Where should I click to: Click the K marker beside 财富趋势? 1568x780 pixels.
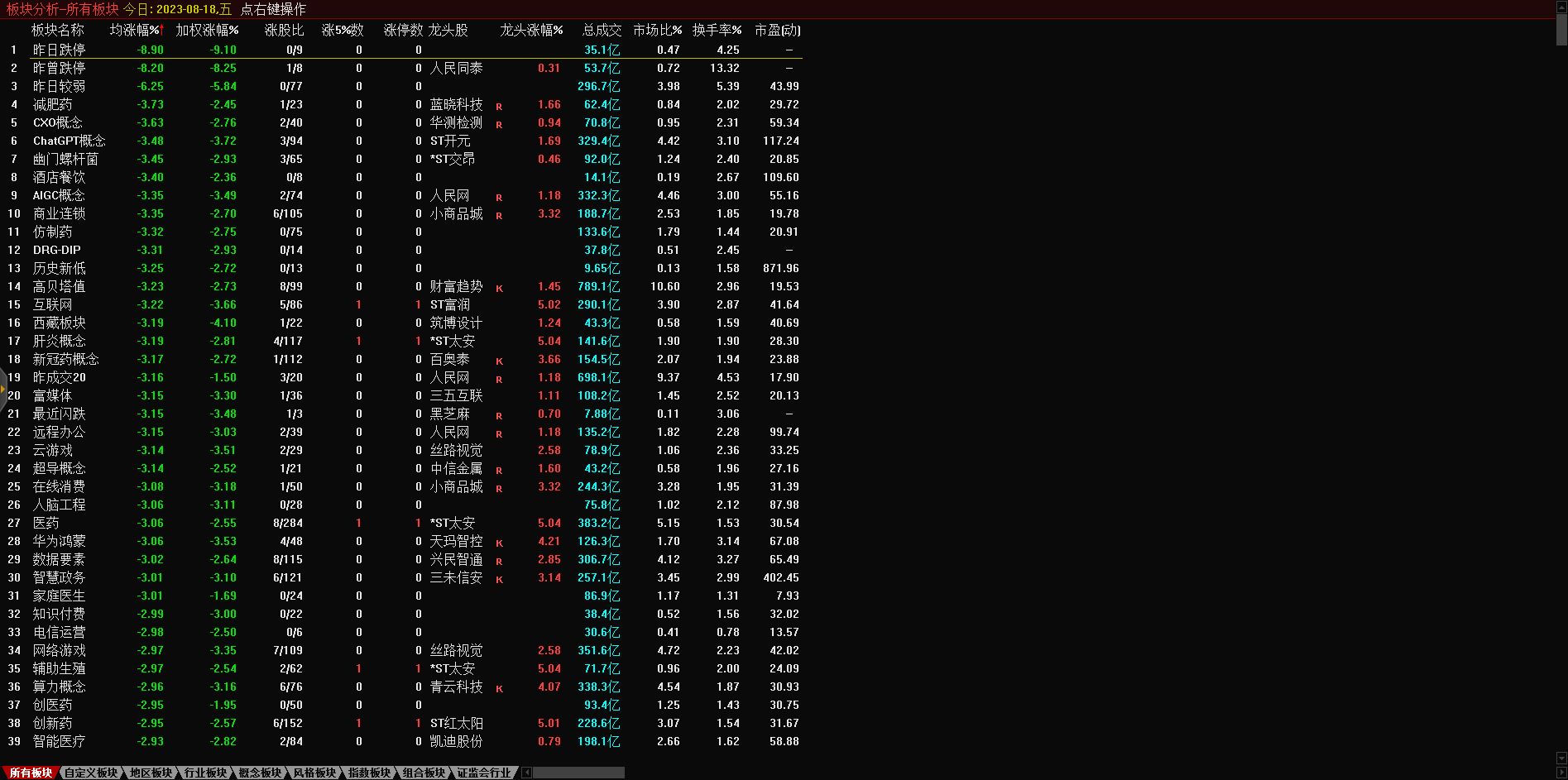coord(499,289)
